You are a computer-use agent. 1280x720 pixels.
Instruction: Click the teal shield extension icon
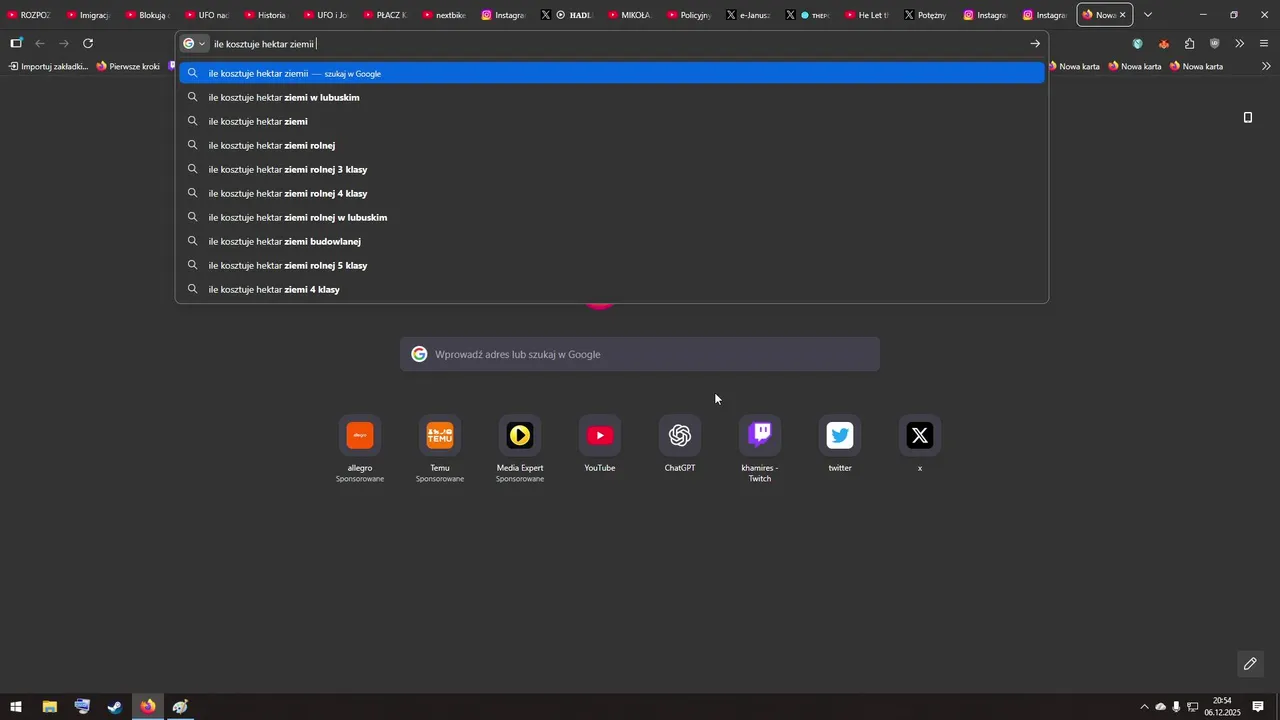tap(1138, 44)
